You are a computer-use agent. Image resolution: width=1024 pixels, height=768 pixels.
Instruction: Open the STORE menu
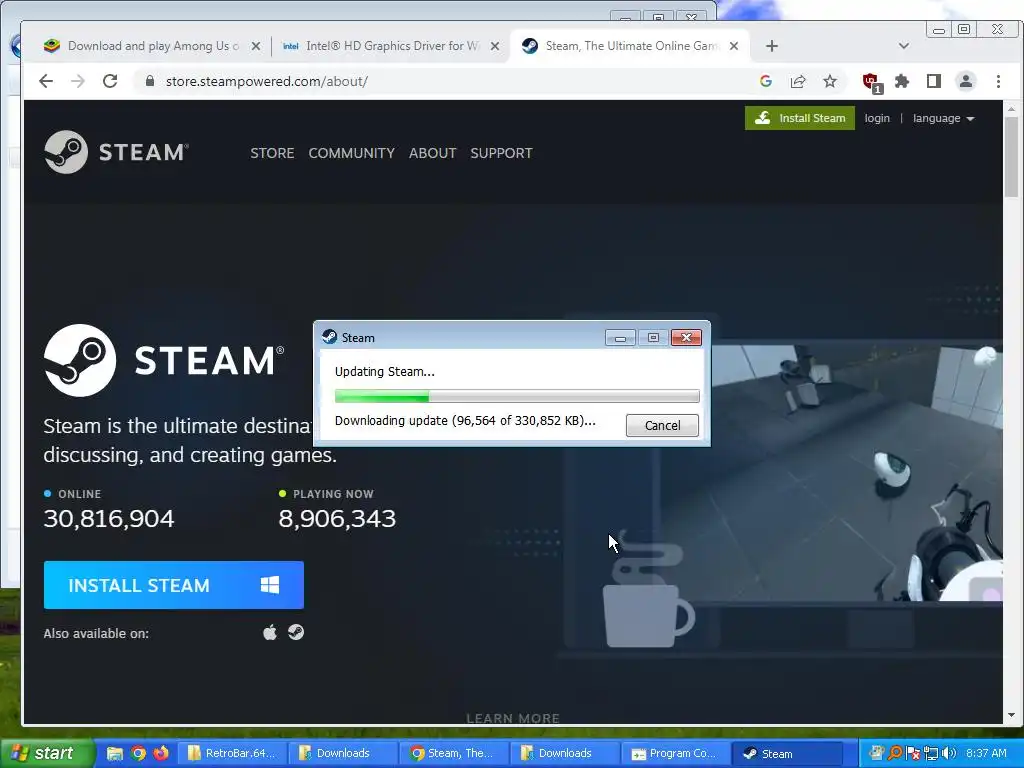click(272, 153)
